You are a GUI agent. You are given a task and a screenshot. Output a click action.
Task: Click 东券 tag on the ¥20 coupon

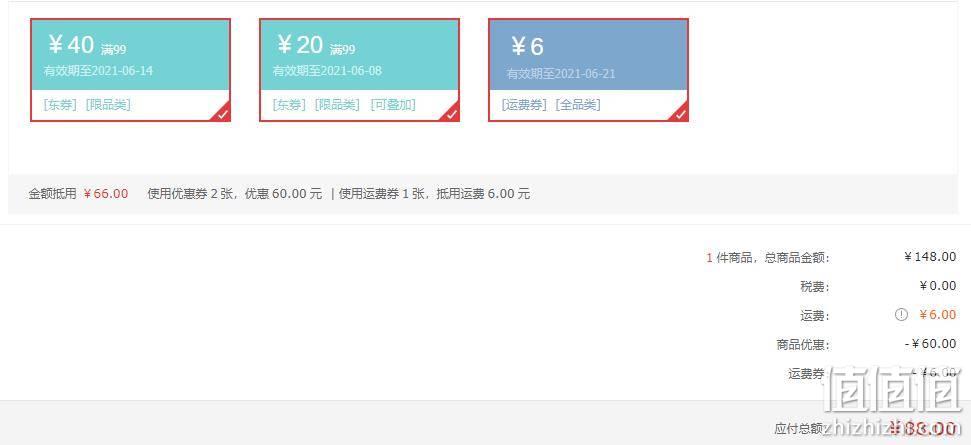[x=289, y=105]
